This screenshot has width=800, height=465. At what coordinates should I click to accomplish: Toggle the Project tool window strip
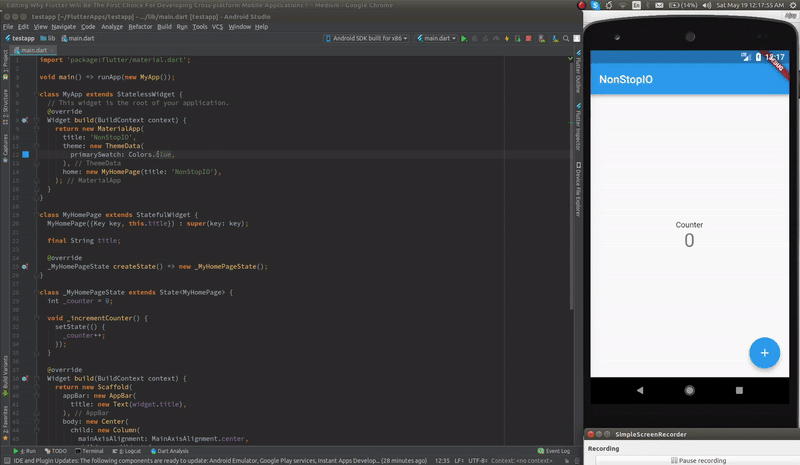[4, 59]
